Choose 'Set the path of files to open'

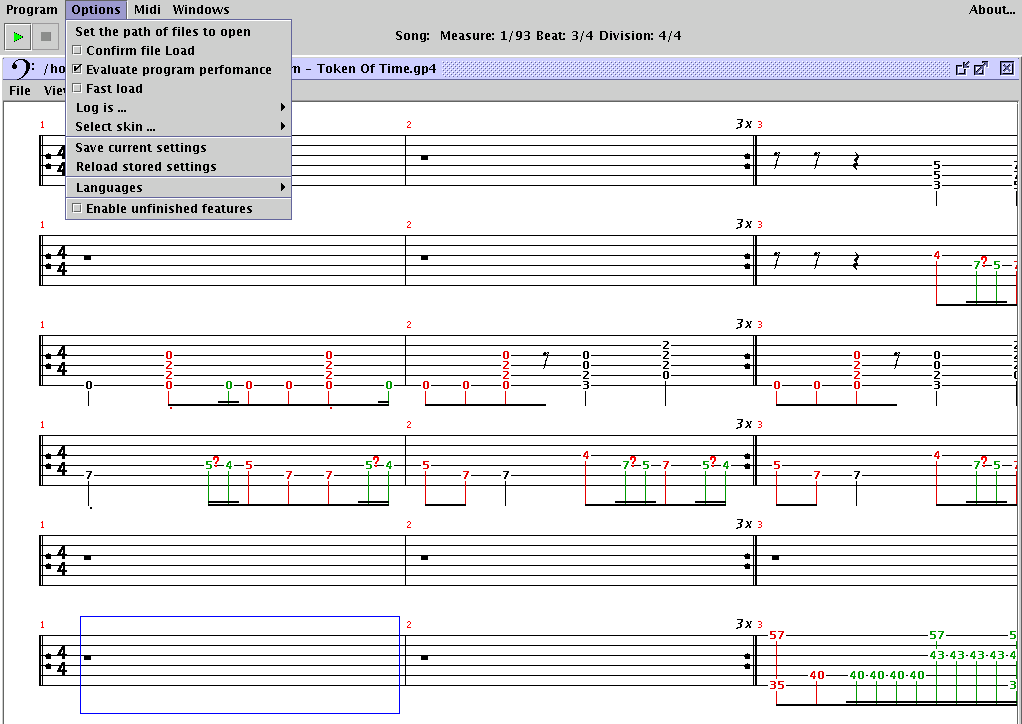163,32
